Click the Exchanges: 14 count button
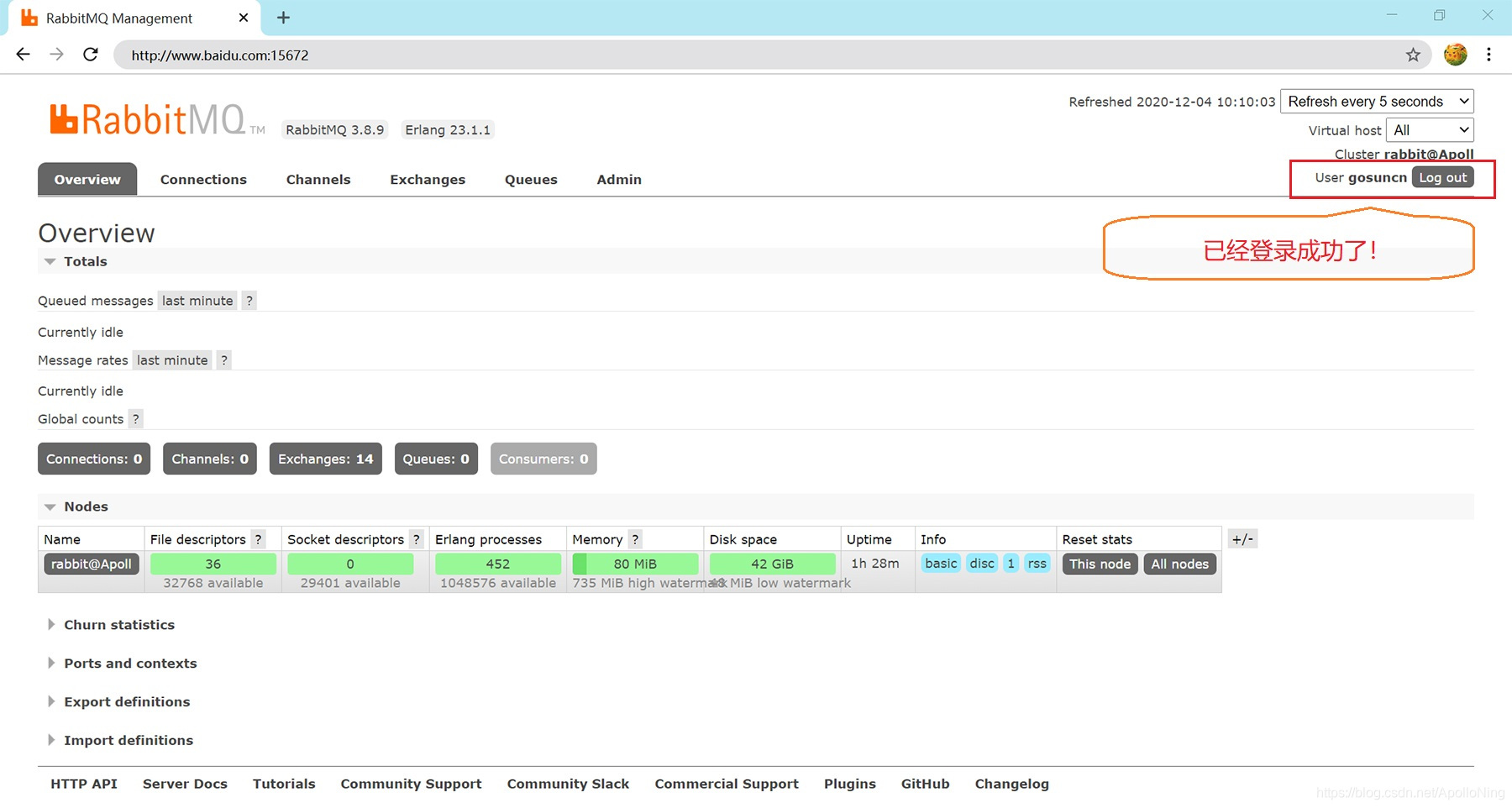This screenshot has height=808, width=1512. pos(326,459)
